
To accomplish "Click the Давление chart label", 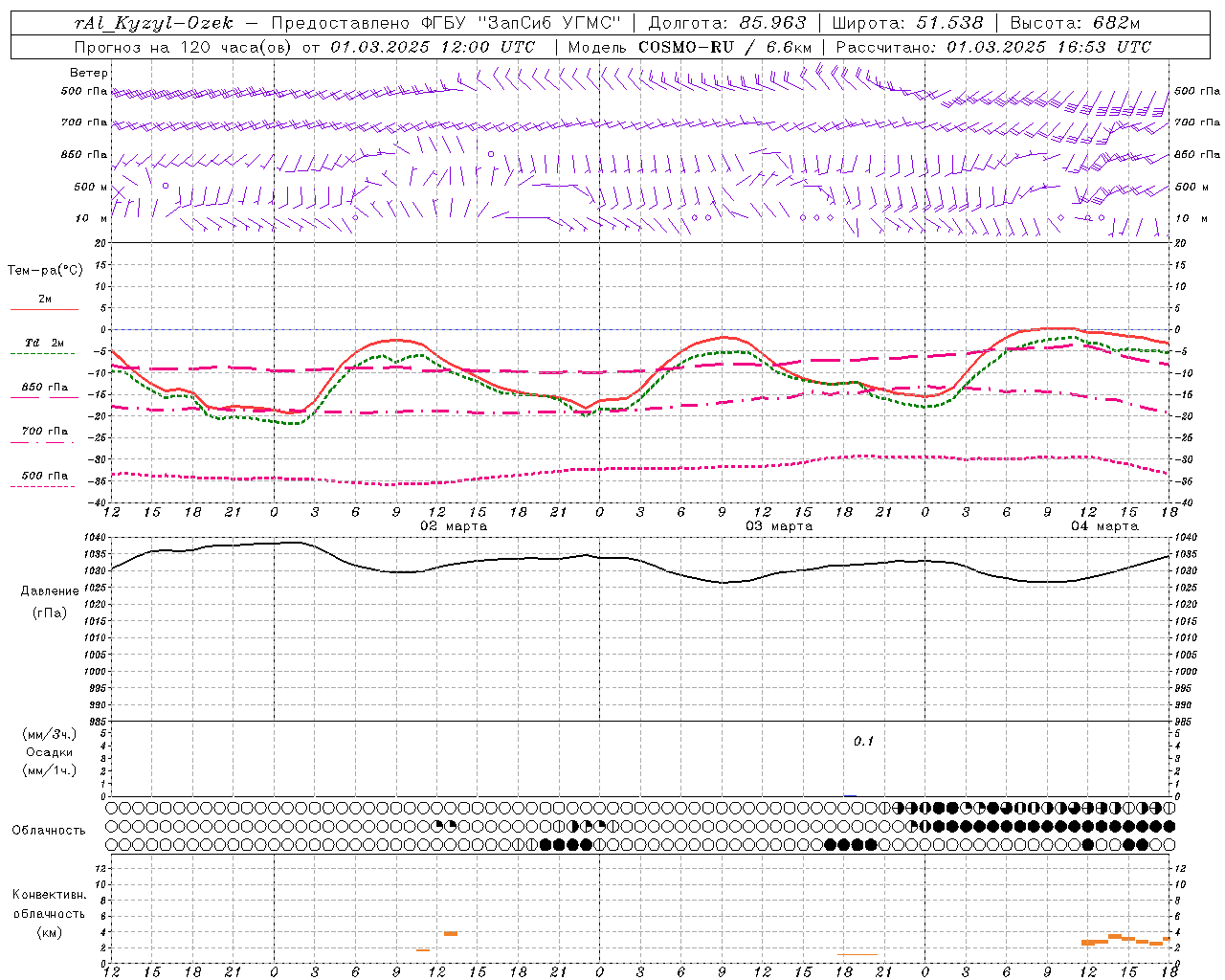I will pyautogui.click(x=50, y=591).
